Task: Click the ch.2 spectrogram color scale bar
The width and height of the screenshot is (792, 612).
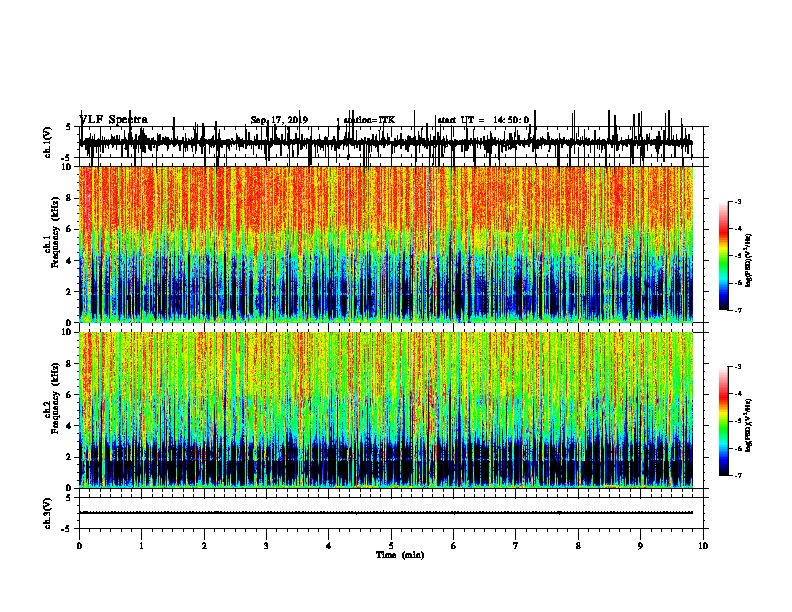Action: pos(724,421)
